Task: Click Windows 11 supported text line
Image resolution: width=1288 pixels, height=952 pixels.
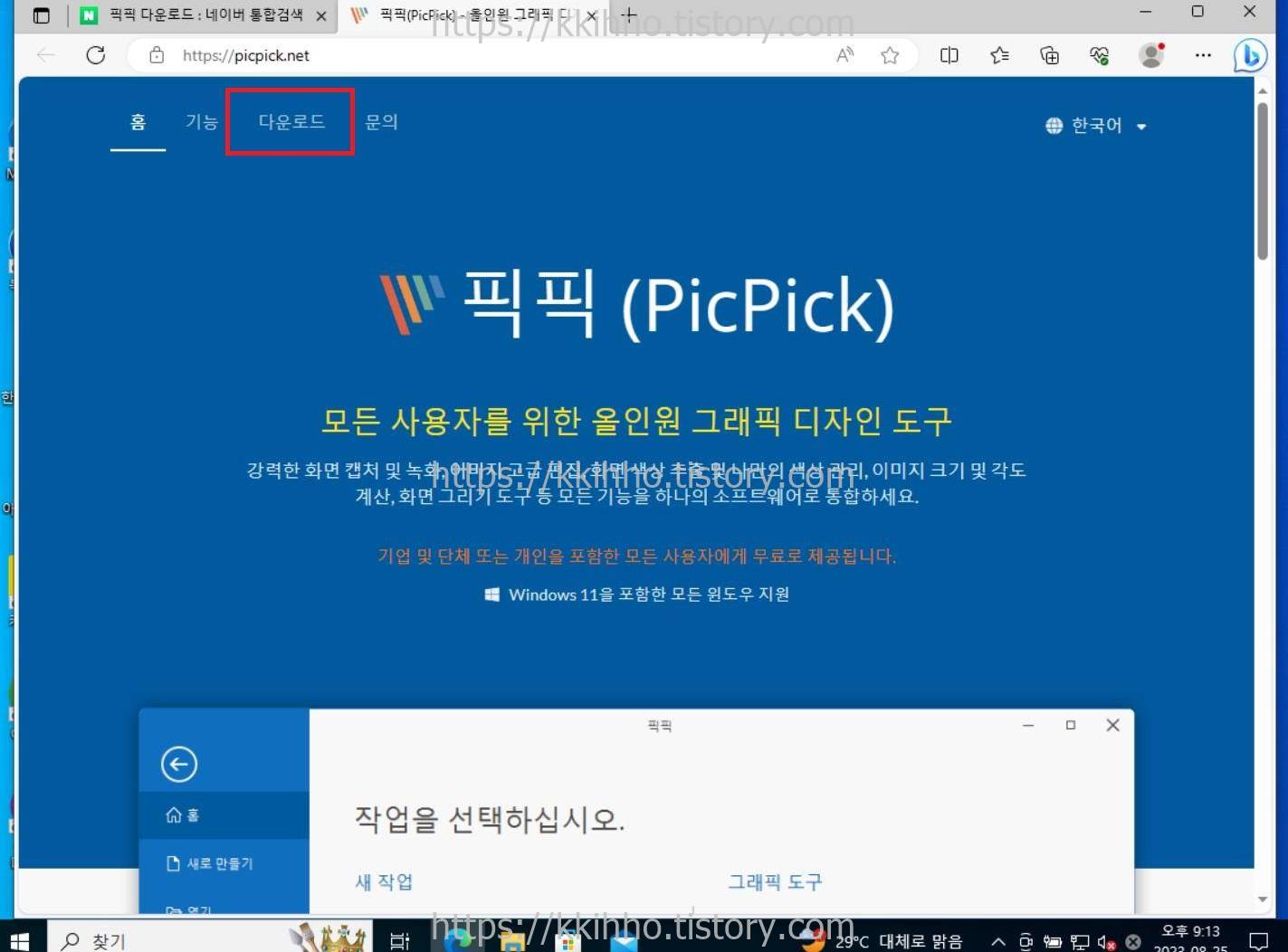Action: pos(637,594)
